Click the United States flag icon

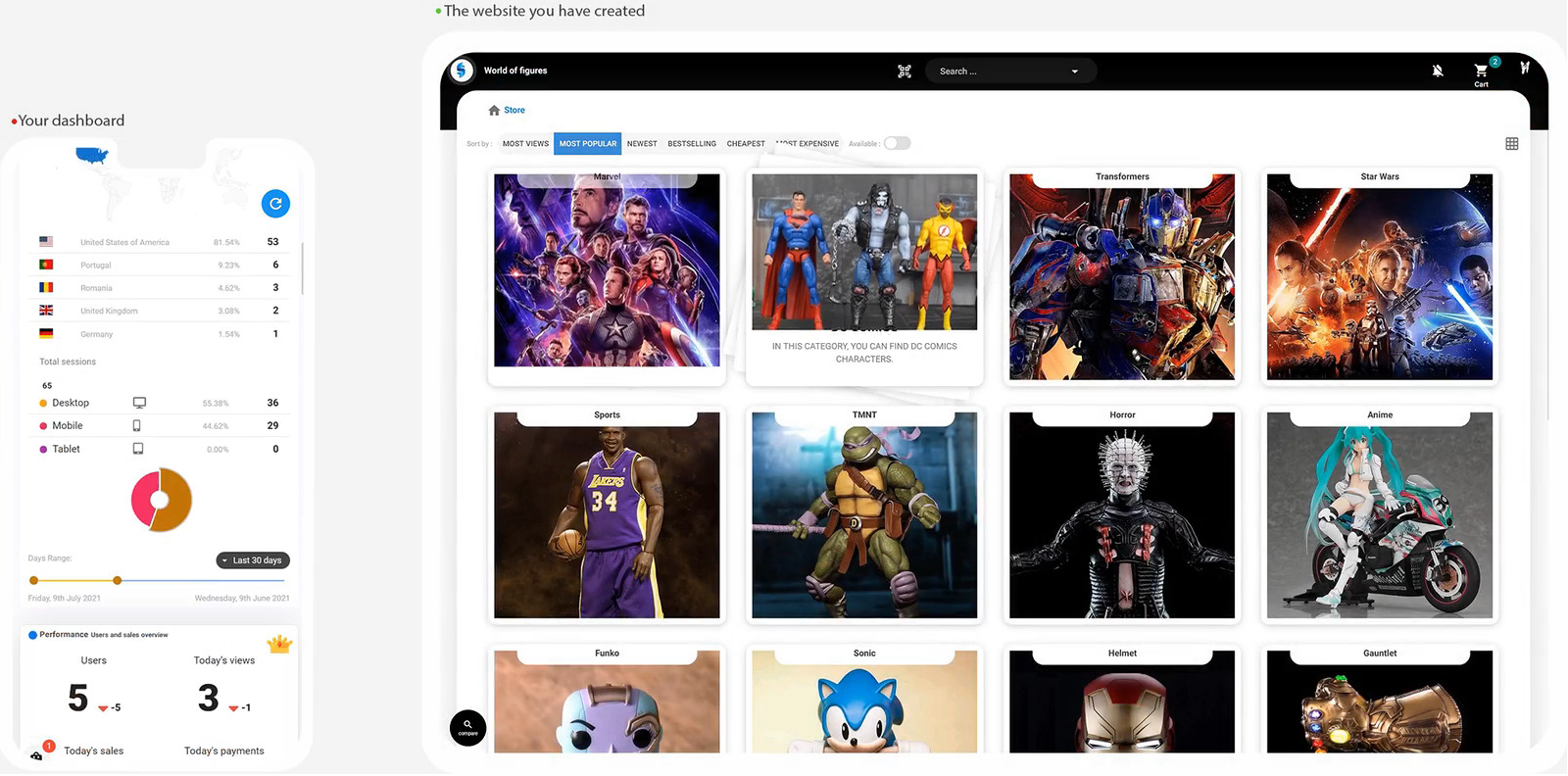coord(46,241)
